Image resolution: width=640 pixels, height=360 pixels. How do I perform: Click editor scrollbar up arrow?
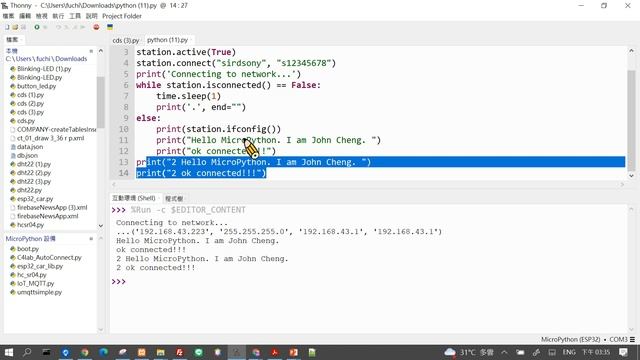click(x=631, y=51)
